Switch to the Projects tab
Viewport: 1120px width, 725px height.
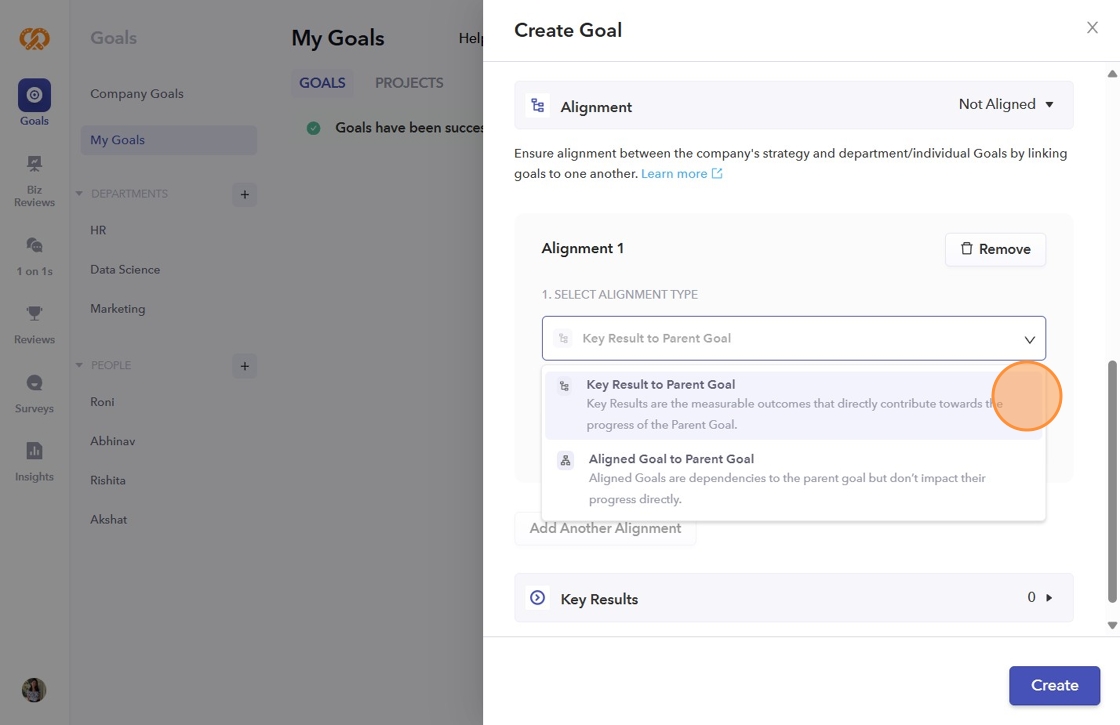409,83
